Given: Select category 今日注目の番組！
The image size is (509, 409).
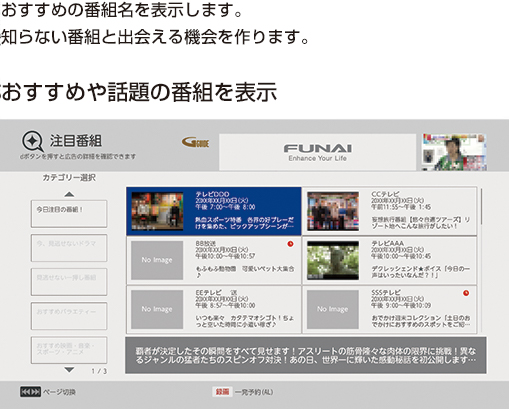Looking at the screenshot, I should (69, 214).
